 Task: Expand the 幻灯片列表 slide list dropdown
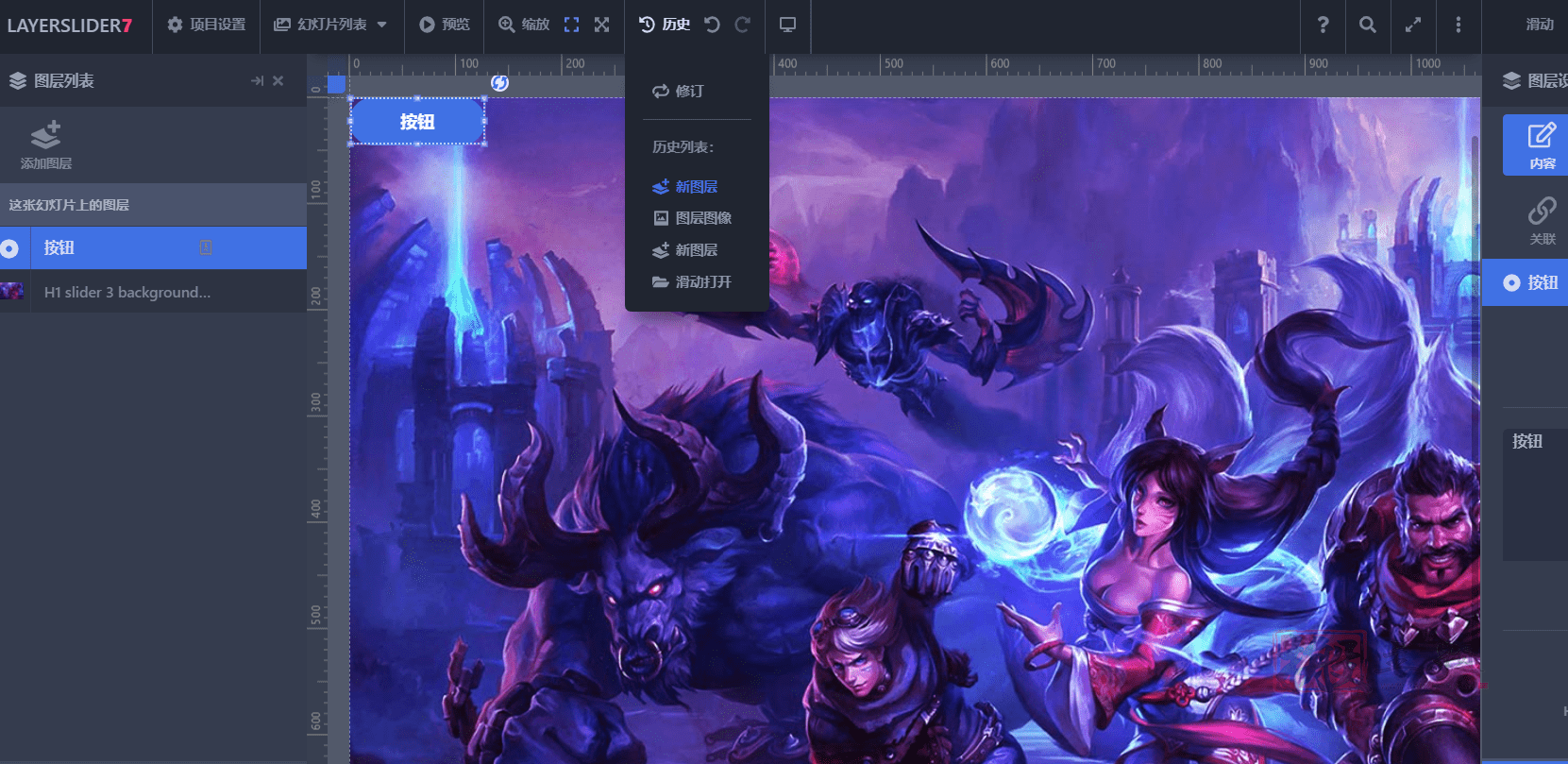[331, 25]
